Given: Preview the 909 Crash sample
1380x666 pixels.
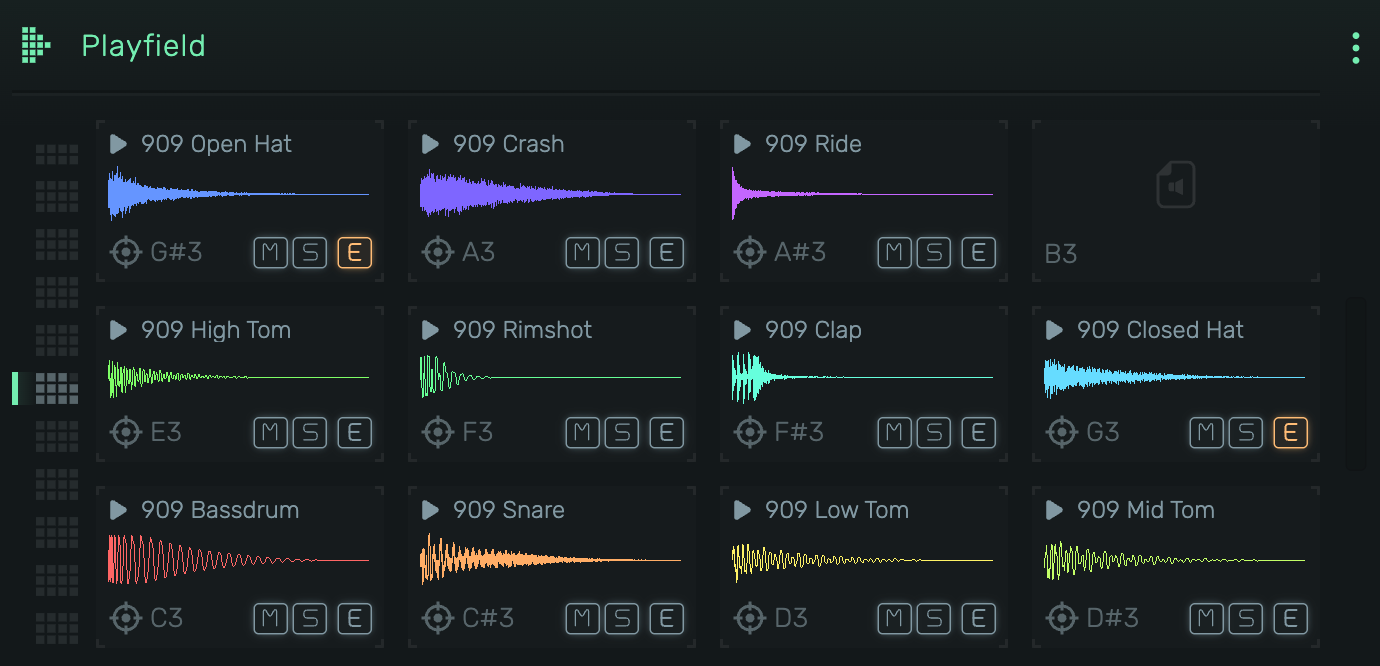Looking at the screenshot, I should click(430, 144).
